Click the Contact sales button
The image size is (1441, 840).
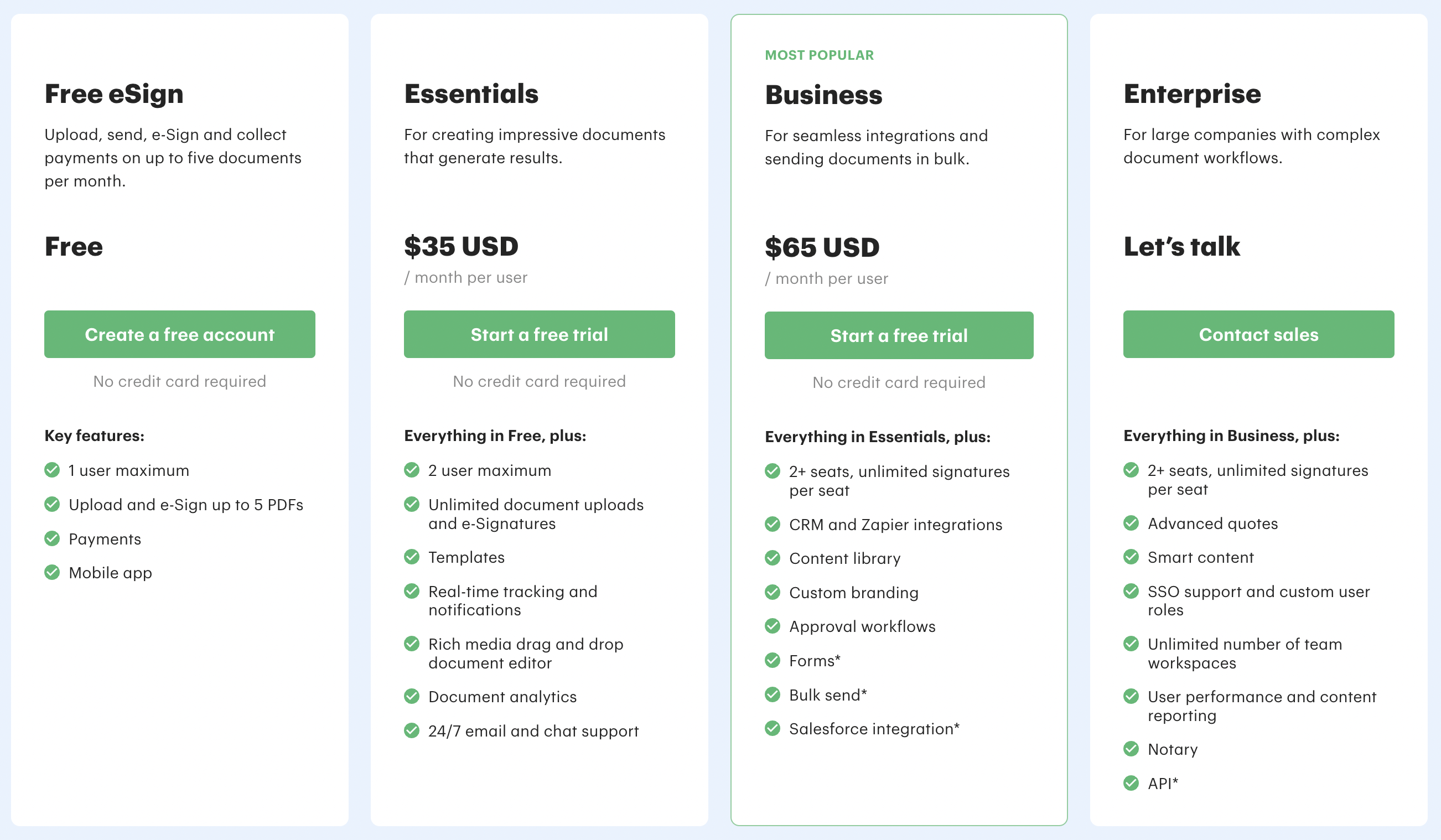tap(1258, 335)
